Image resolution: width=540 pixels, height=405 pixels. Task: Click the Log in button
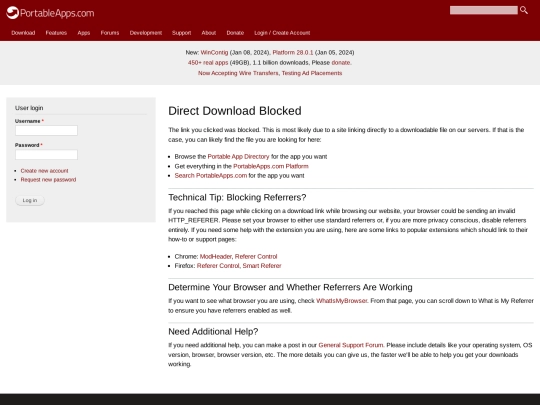pyautogui.click(x=30, y=200)
